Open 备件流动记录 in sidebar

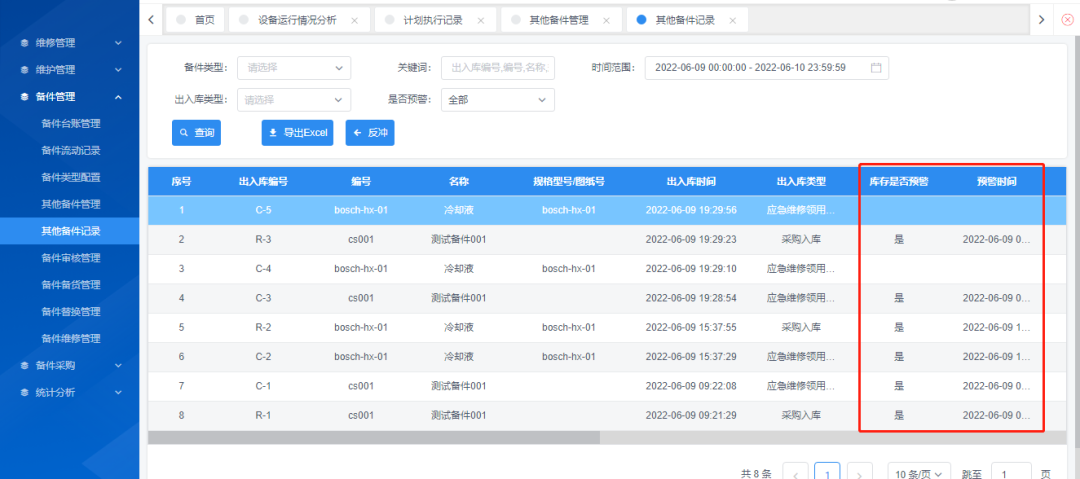(x=71, y=150)
